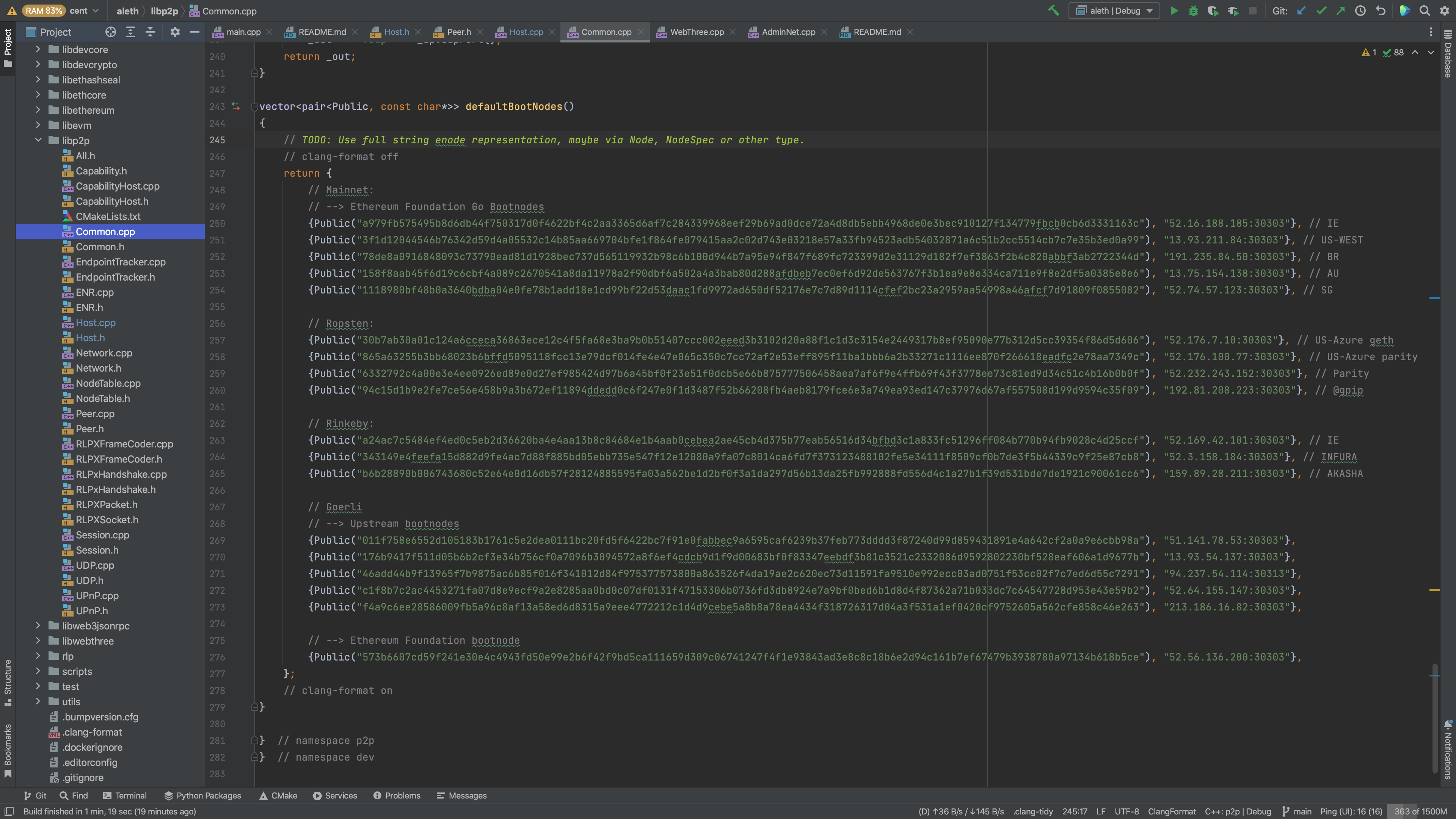Viewport: 1456px width, 819px height.
Task: Run with coverage icon
Action: [x=1213, y=11]
